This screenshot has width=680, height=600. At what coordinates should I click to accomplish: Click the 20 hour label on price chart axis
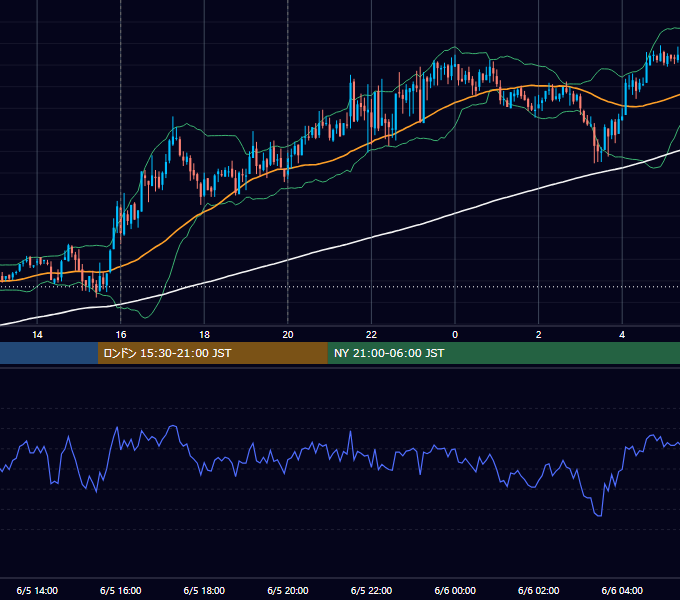288,335
